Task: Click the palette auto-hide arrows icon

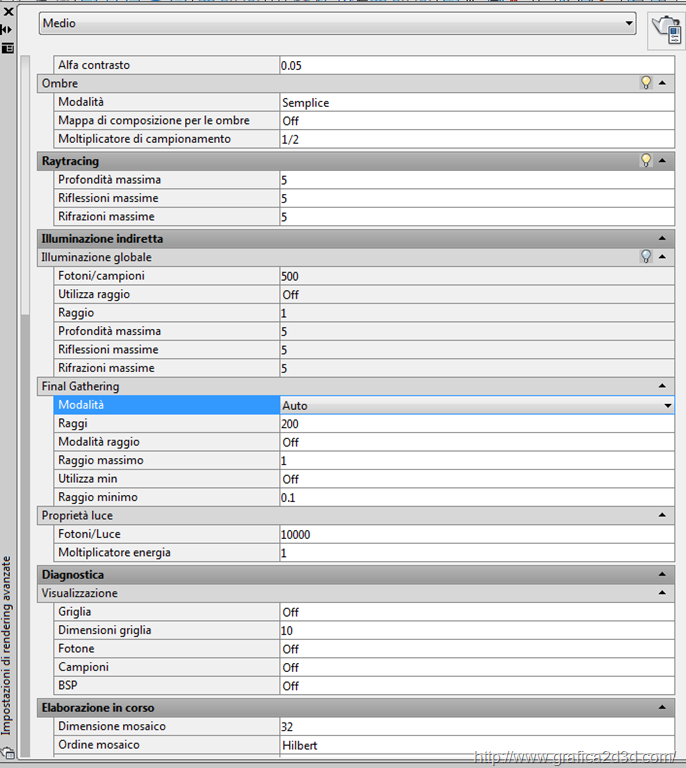Action: (x=7, y=30)
